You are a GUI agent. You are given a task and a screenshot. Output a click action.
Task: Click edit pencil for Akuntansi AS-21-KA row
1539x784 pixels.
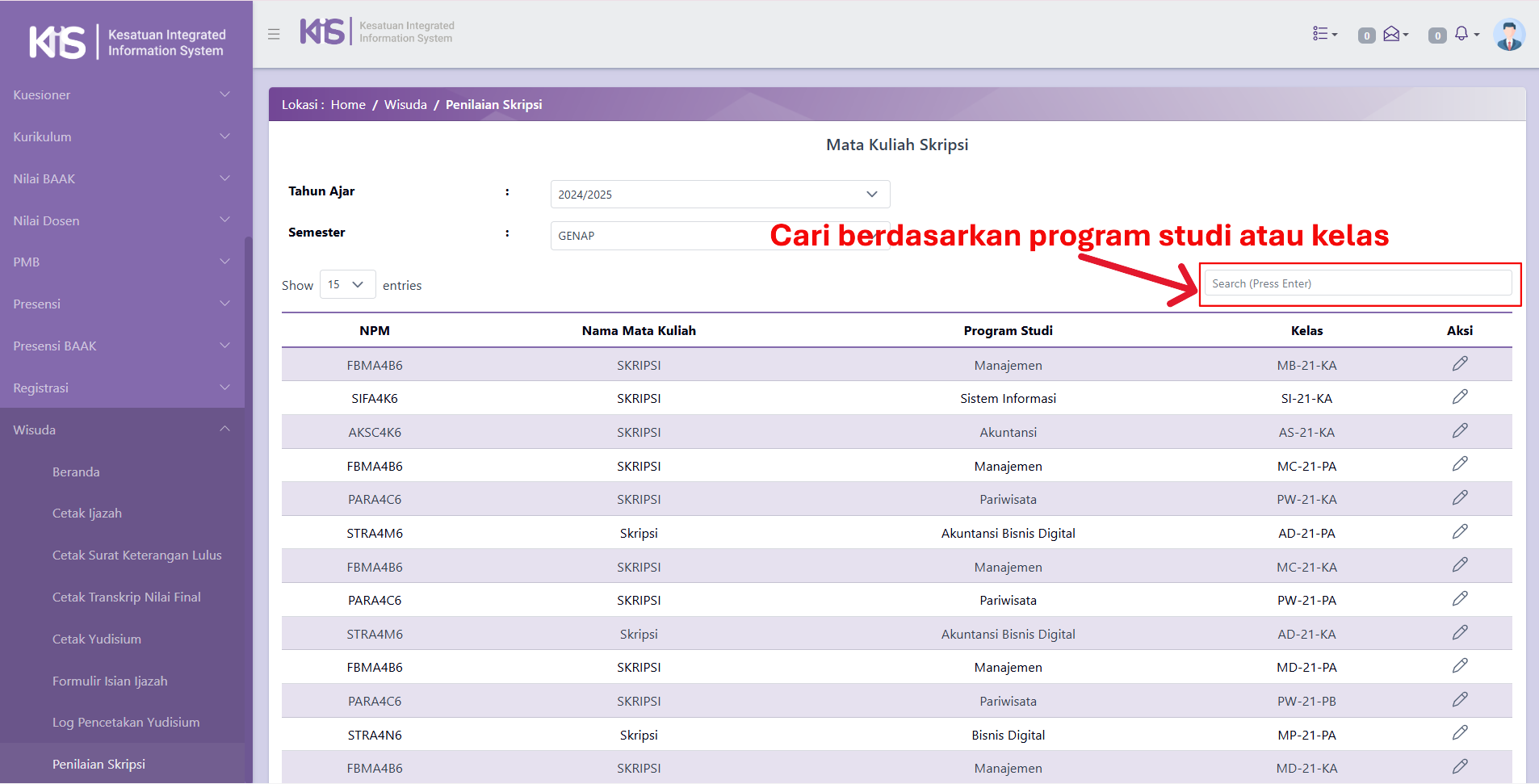pyautogui.click(x=1459, y=431)
